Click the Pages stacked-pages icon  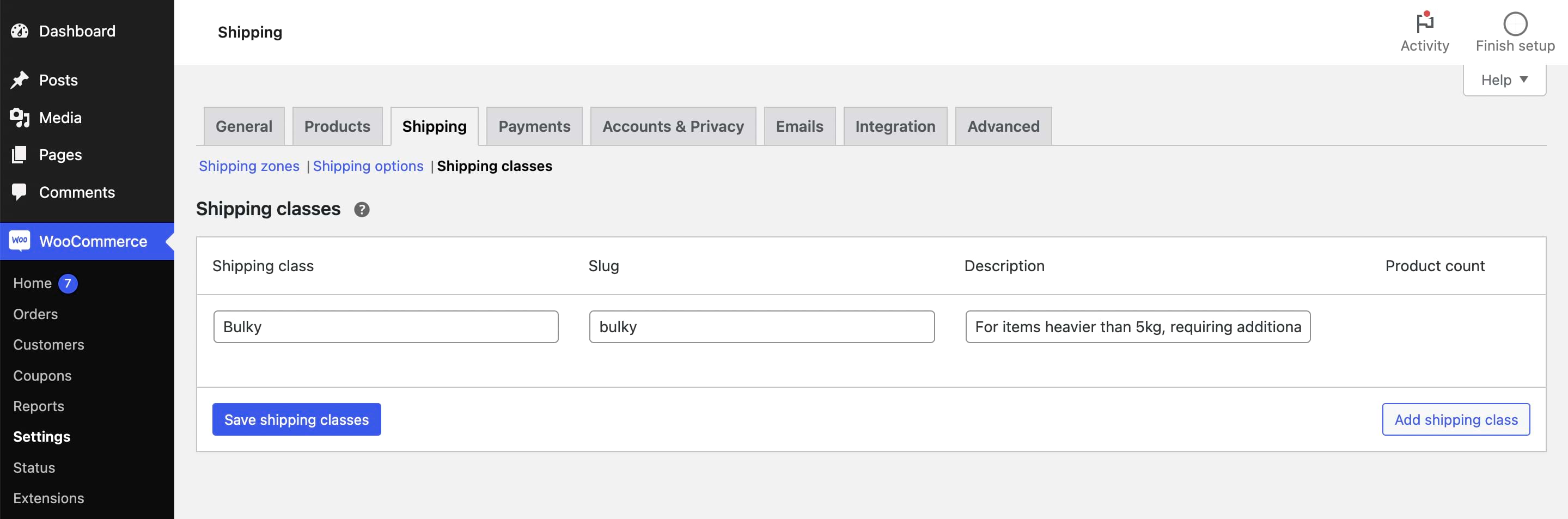pos(20,155)
